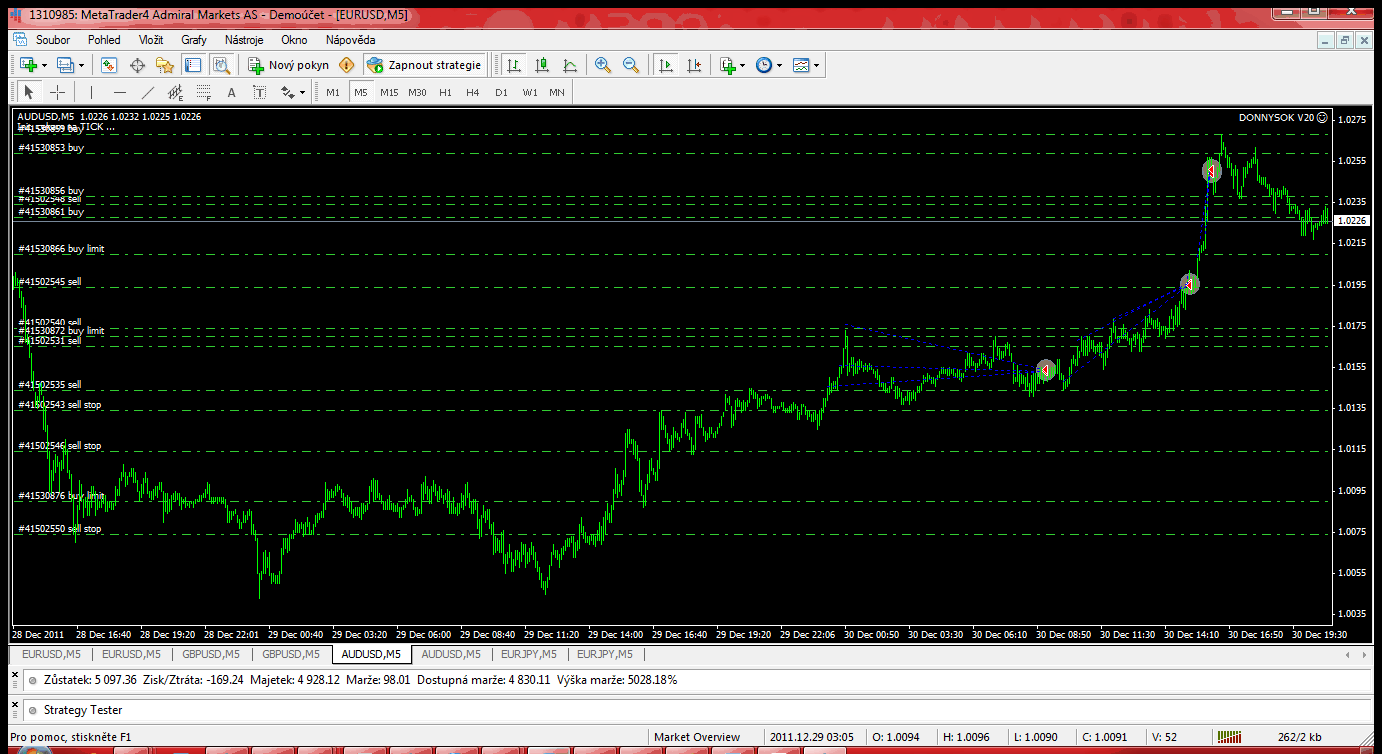Expand the new chart dropdown arrow

(x=44, y=65)
